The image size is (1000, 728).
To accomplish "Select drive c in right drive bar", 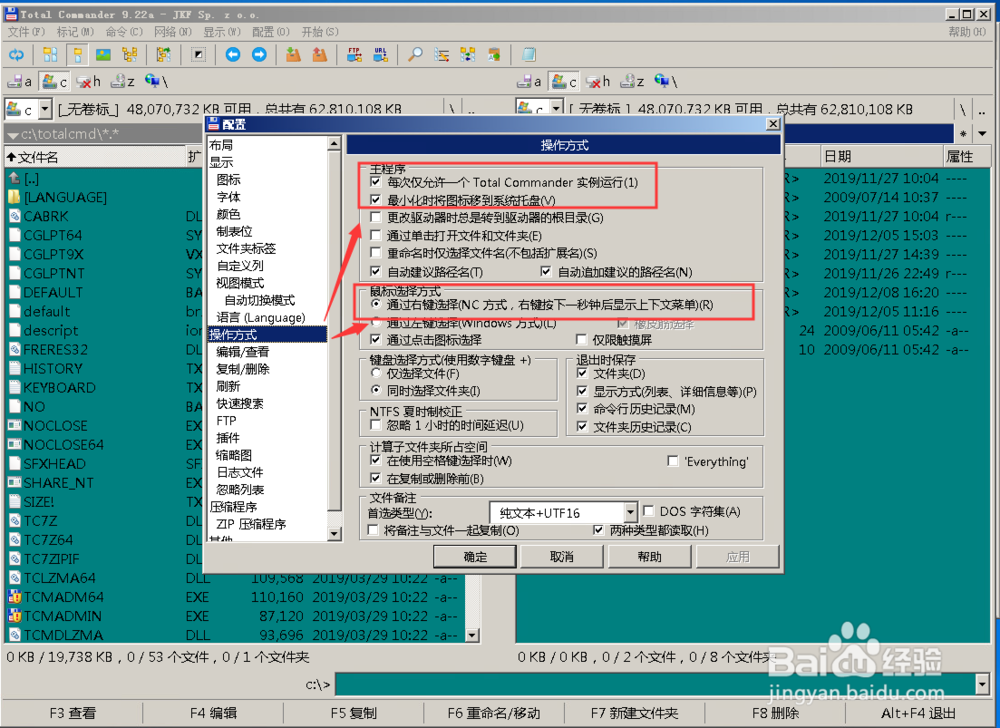I will click(564, 82).
